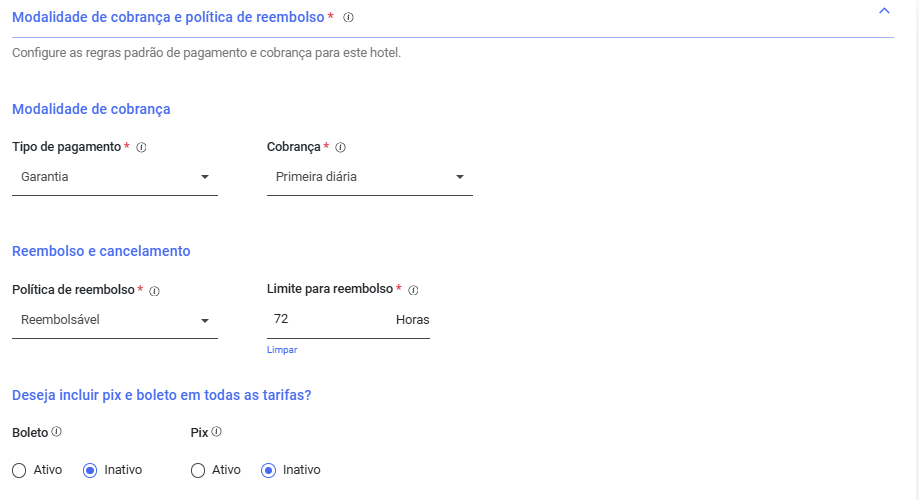The height and width of the screenshot is (500, 919).
Task: Click the 72 hours input field
Action: coord(348,319)
